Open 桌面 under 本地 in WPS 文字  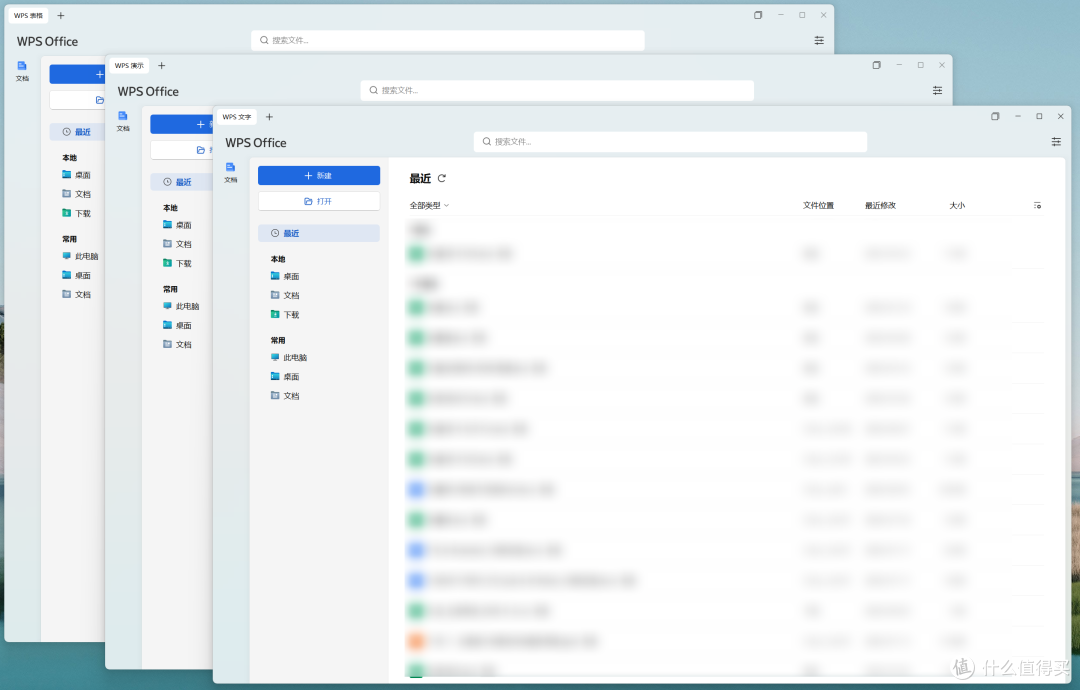pyautogui.click(x=285, y=276)
